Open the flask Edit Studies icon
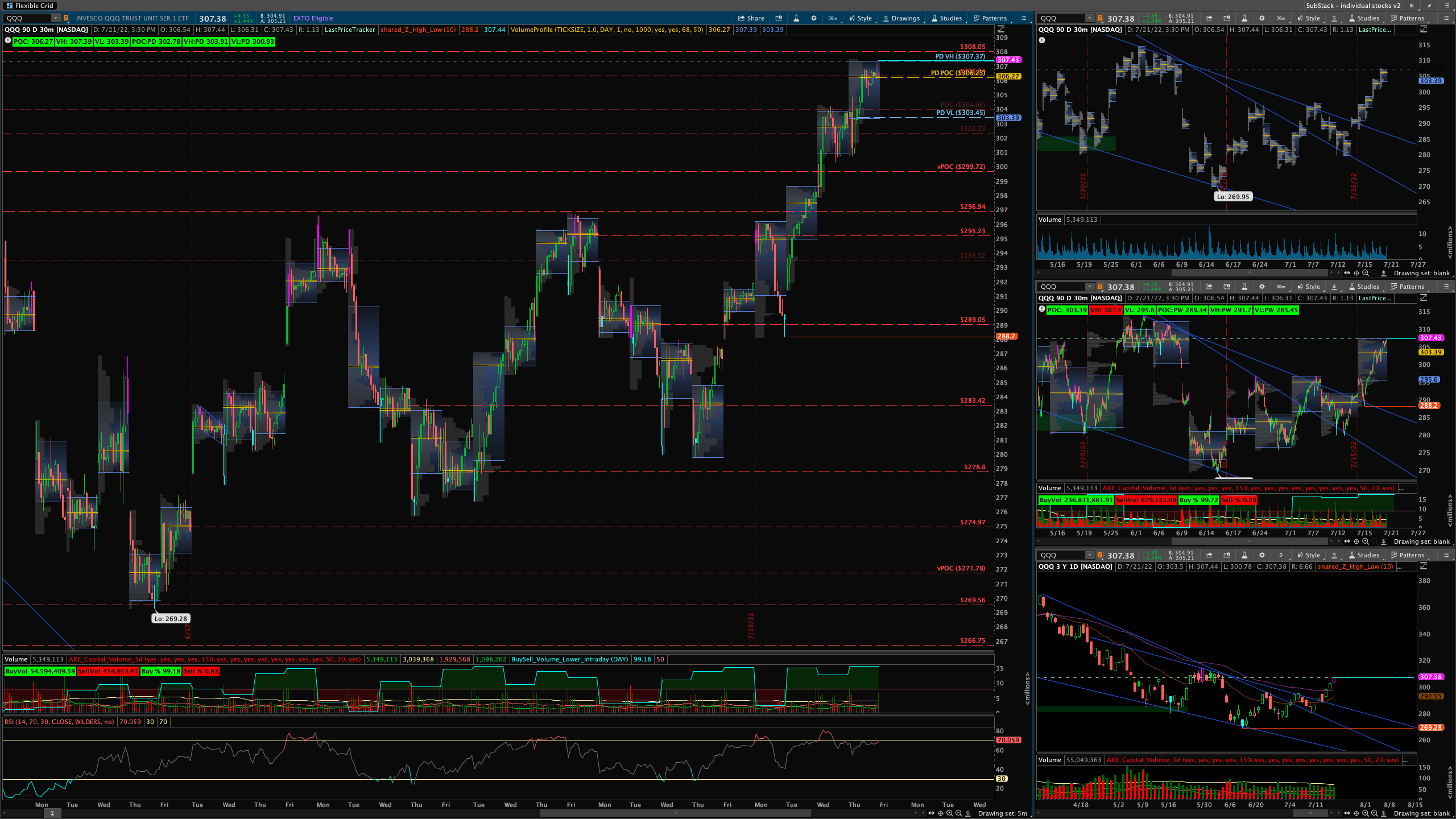1456x819 pixels. (x=796, y=18)
